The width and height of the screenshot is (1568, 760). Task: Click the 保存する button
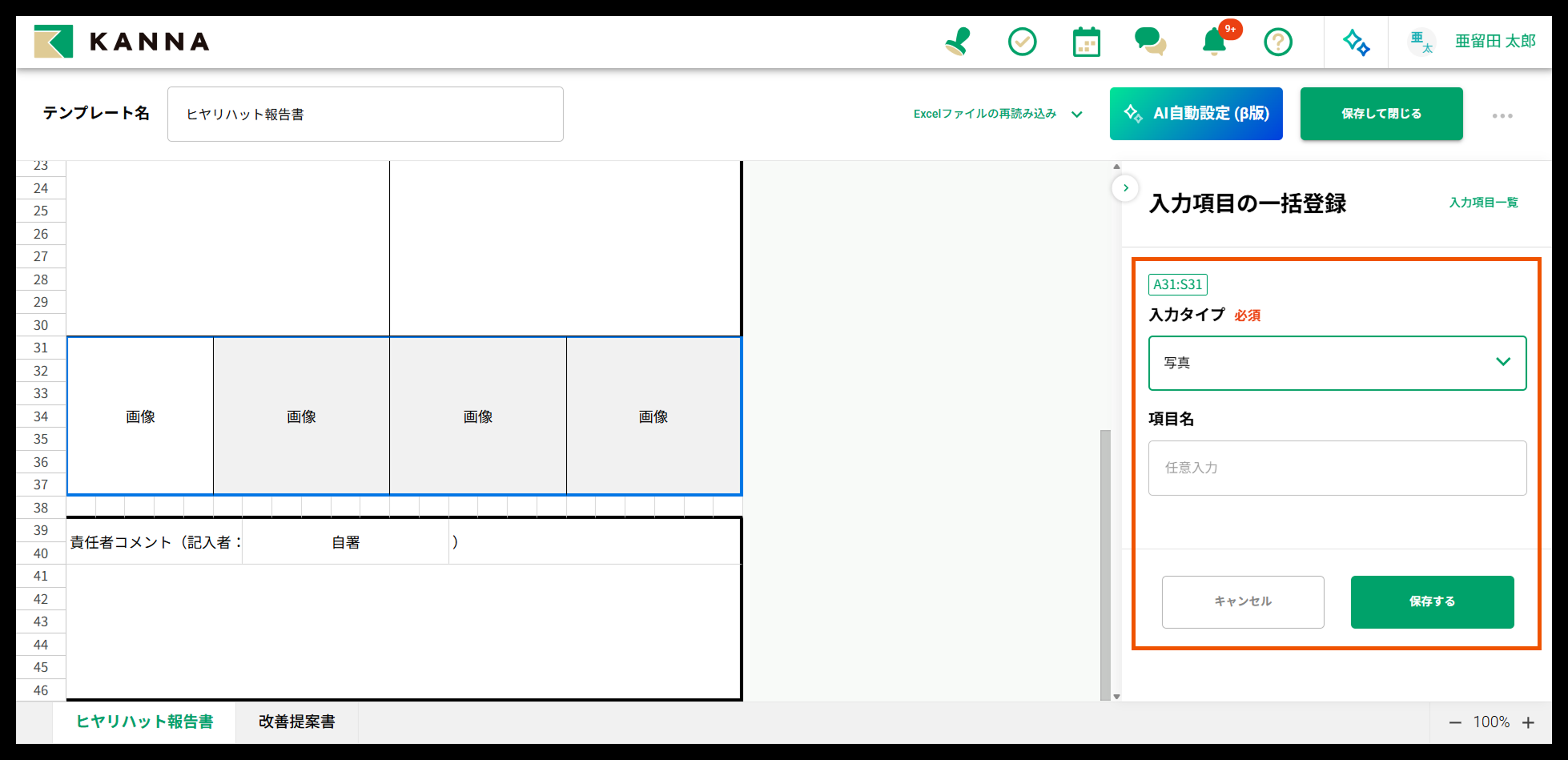1432,601
